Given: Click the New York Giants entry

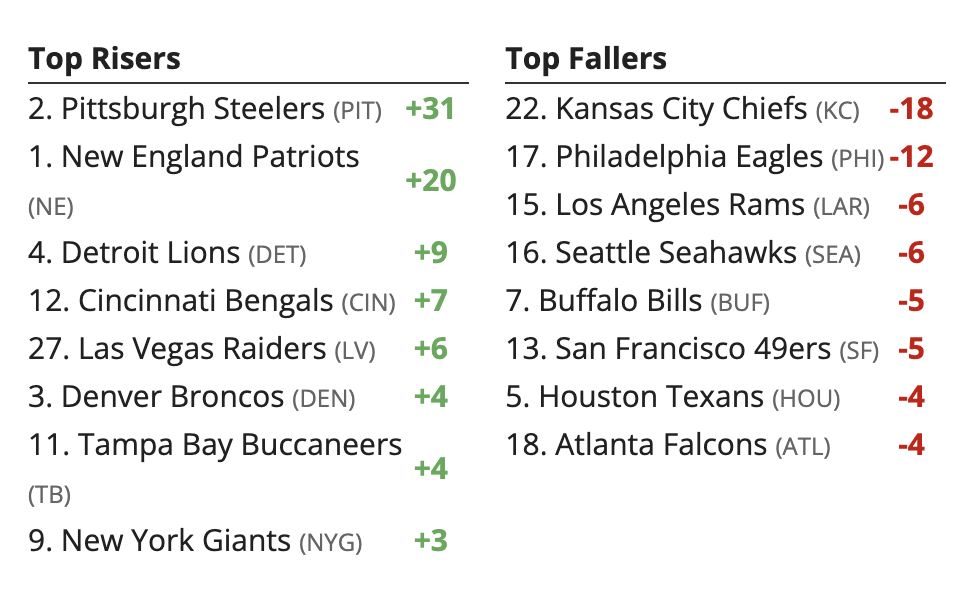Looking at the screenshot, I should (x=176, y=541).
